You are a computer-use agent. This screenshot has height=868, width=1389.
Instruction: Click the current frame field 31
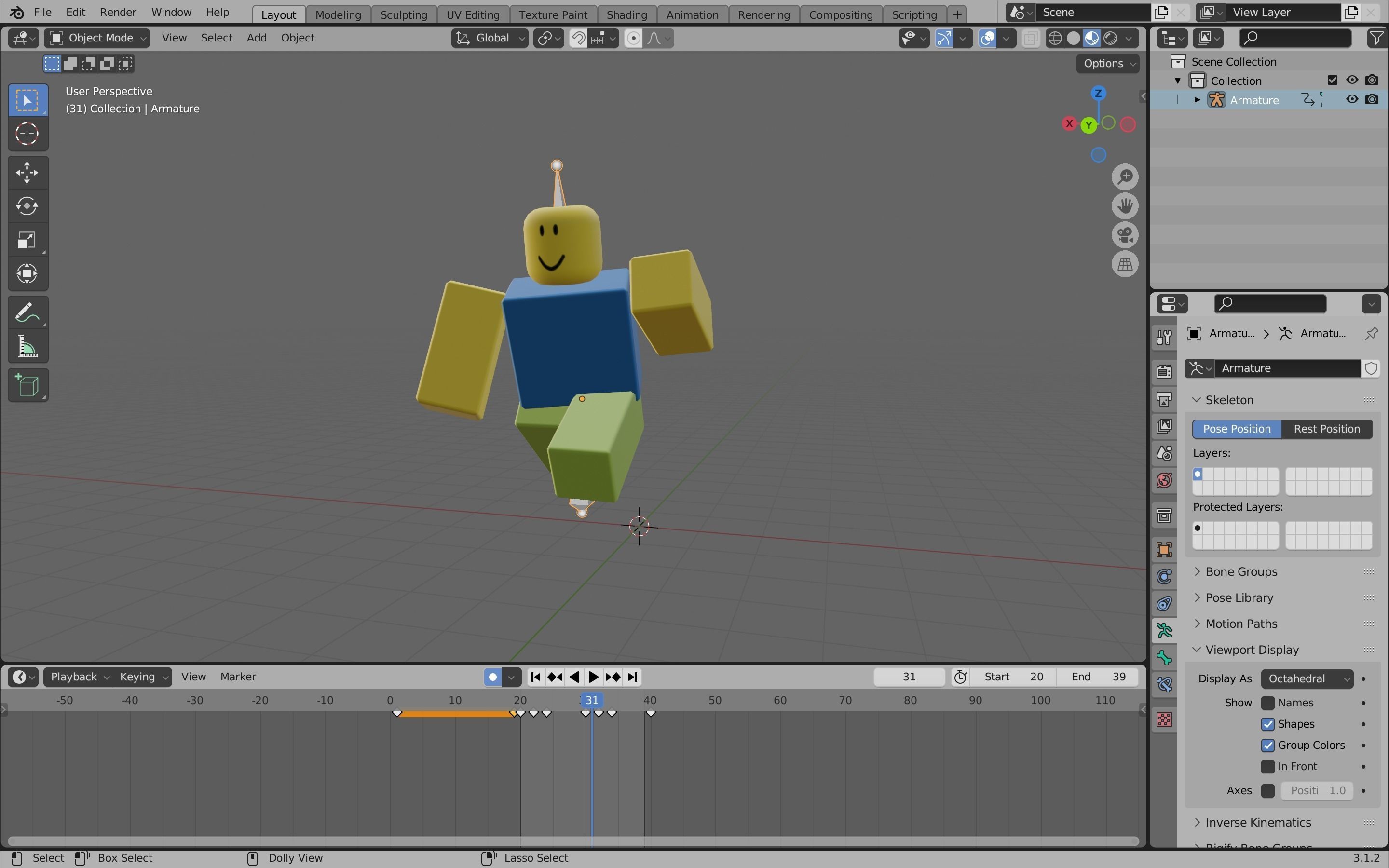[909, 677]
